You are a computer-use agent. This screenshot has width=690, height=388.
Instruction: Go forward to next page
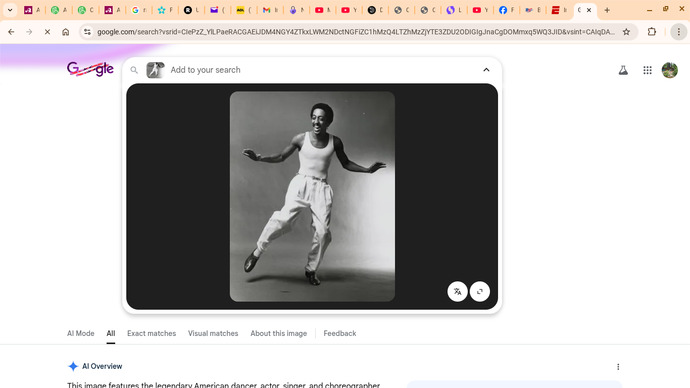pyautogui.click(x=29, y=32)
